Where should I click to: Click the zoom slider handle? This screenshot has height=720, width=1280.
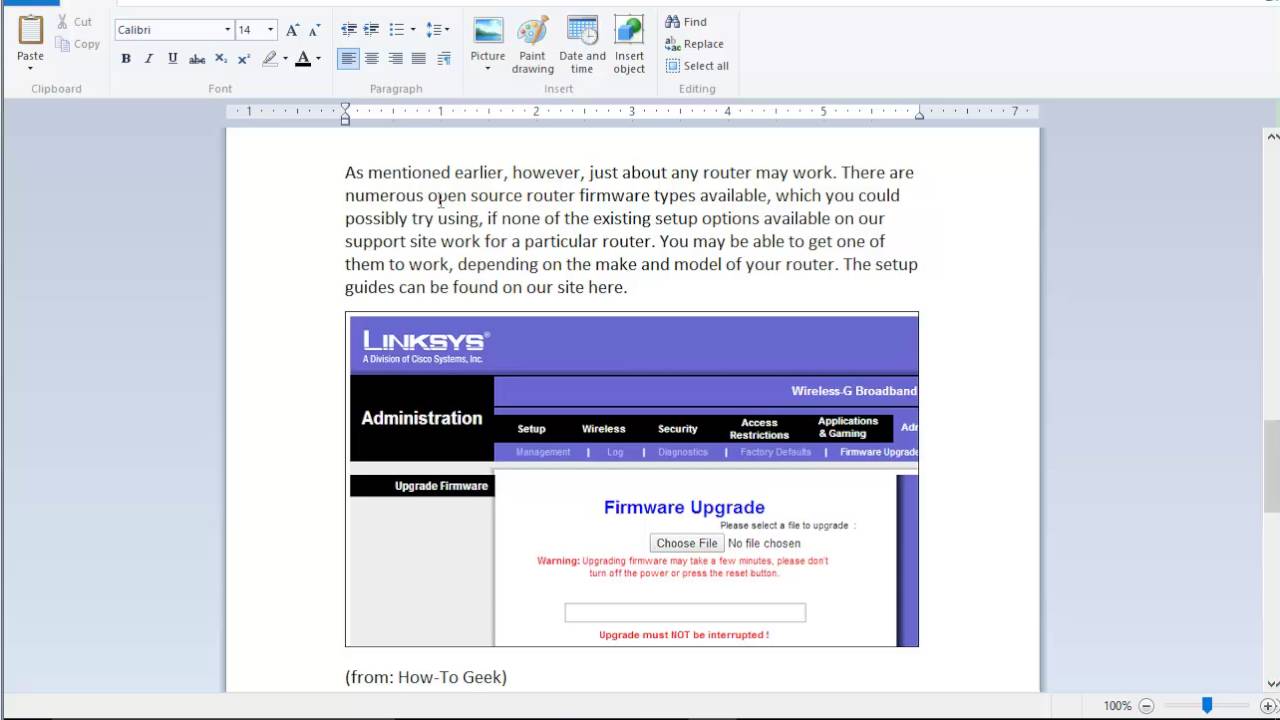coord(1207,706)
